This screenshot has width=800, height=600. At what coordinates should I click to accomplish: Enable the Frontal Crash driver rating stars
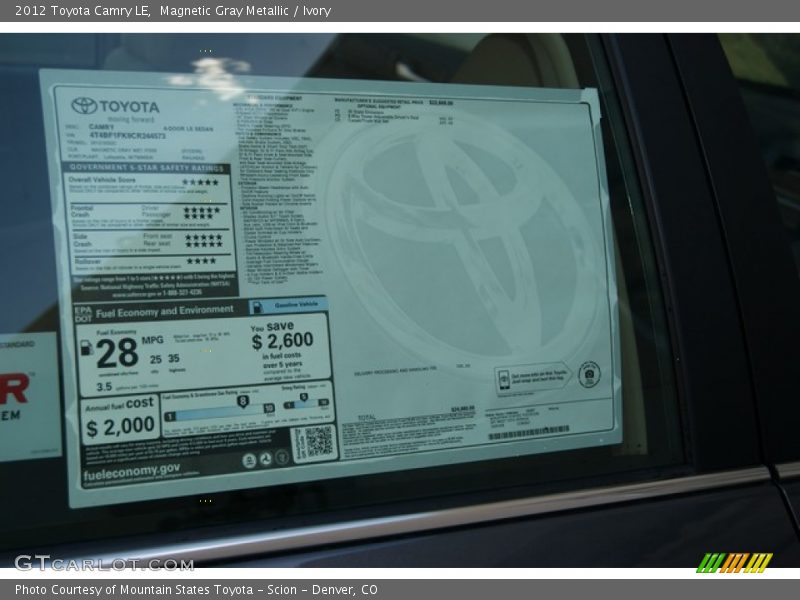200,209
